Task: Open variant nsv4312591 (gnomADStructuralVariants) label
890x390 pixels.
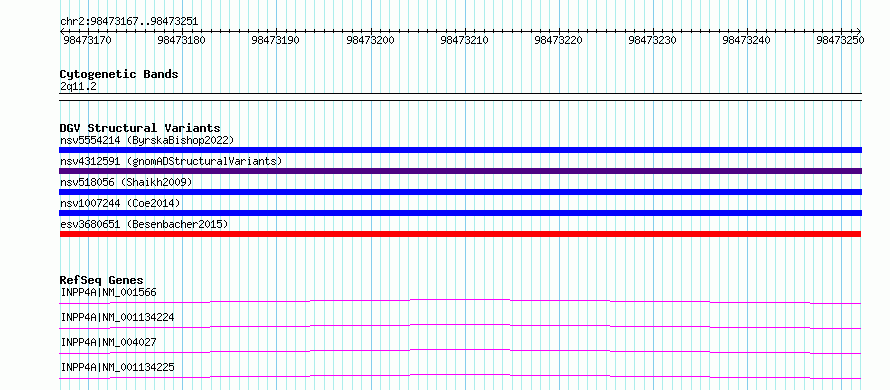Action: coord(171,161)
